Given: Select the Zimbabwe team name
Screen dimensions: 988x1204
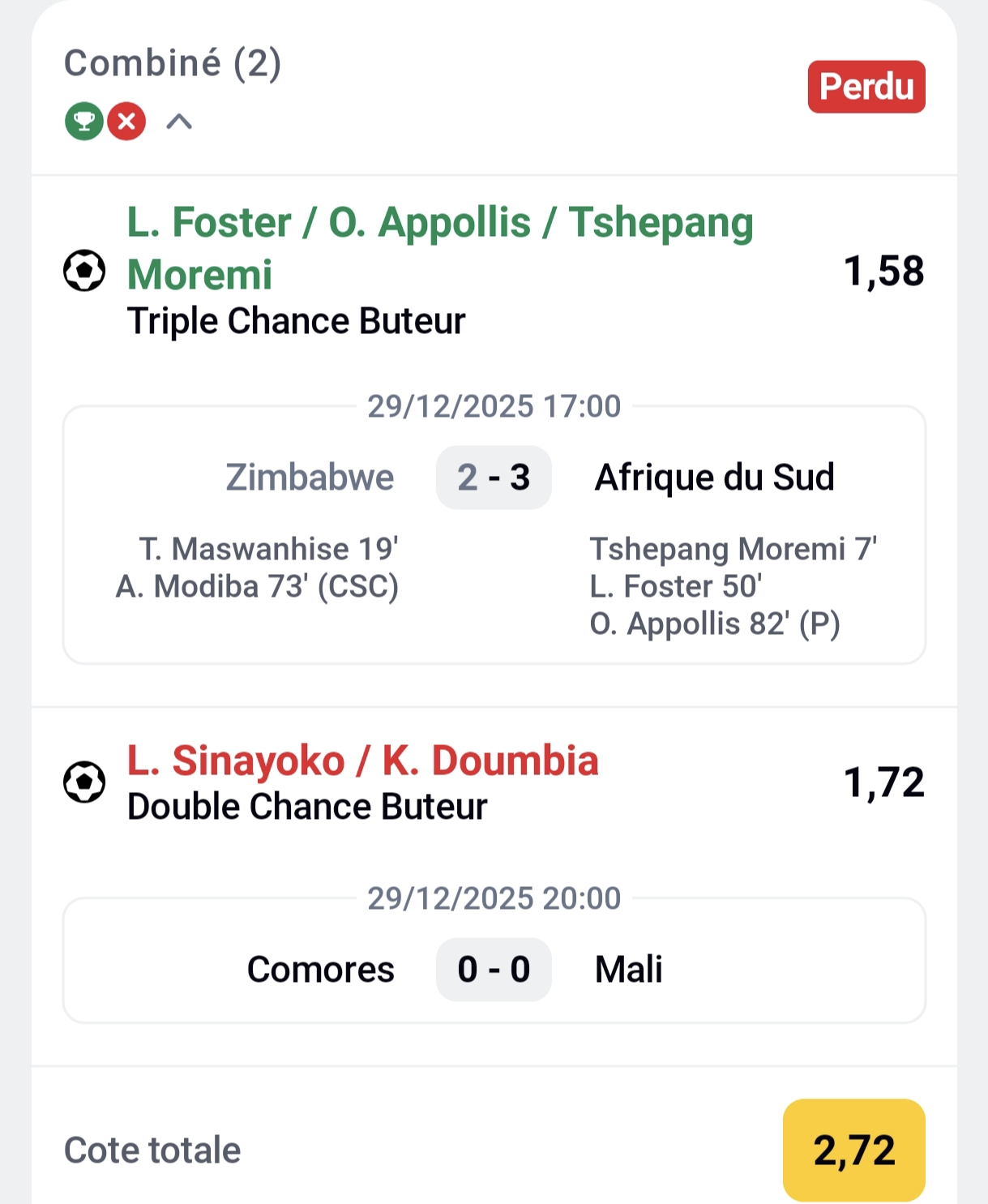Looking at the screenshot, I should coord(310,478).
